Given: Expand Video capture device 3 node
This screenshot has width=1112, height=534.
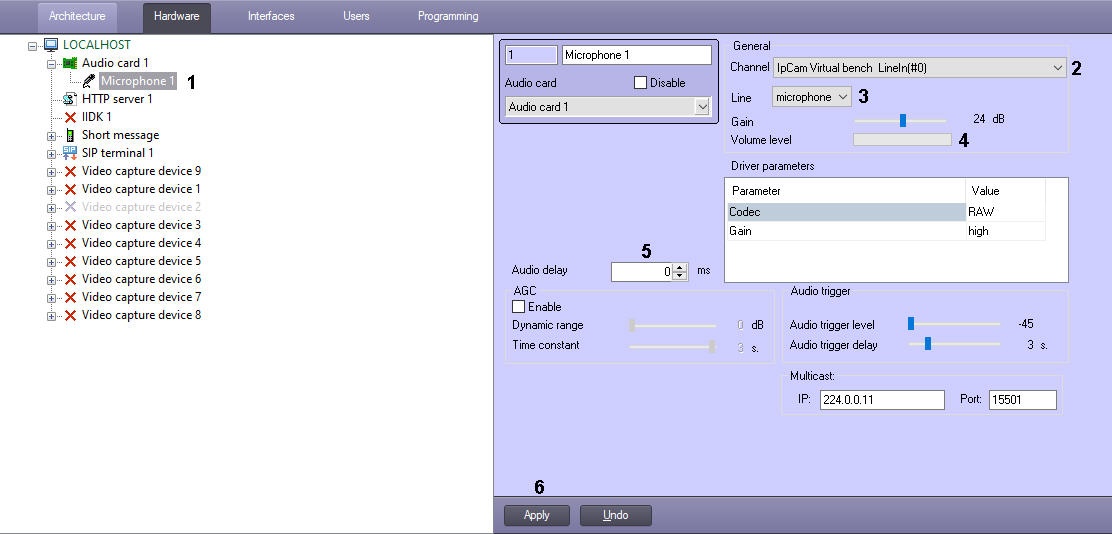Looking at the screenshot, I should point(51,226).
